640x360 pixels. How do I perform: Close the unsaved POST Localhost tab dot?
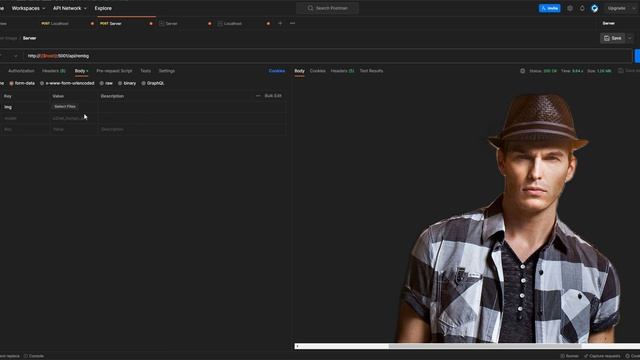click(x=92, y=24)
